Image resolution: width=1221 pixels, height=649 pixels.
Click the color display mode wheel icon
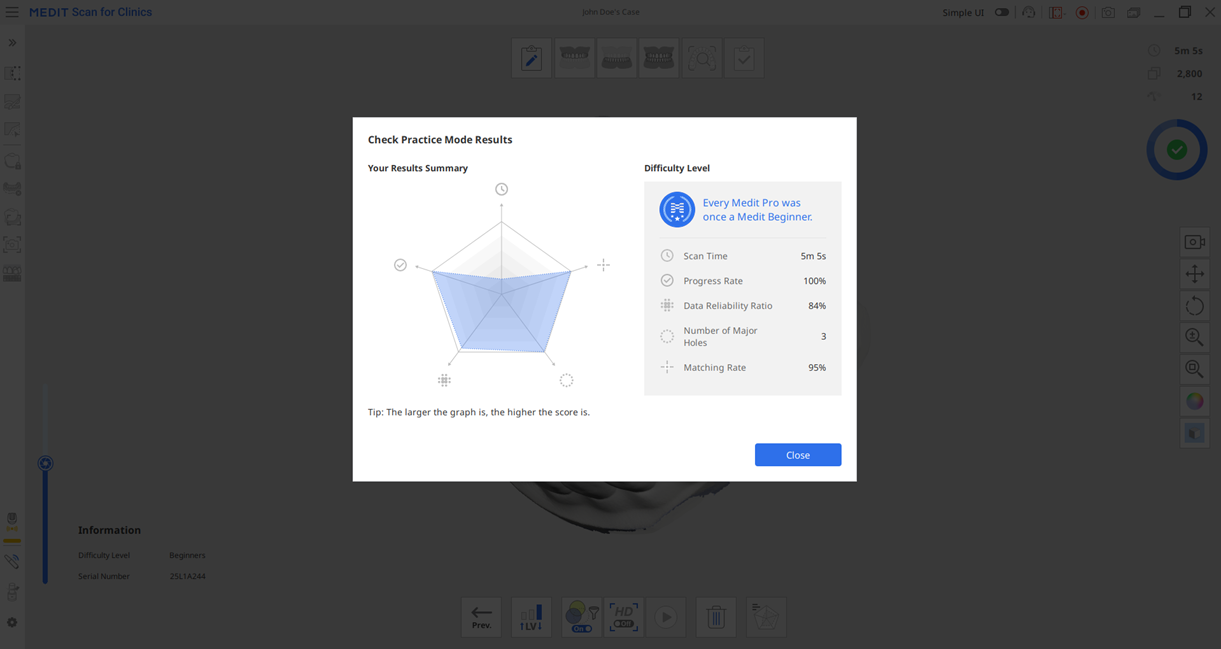(x=1195, y=401)
